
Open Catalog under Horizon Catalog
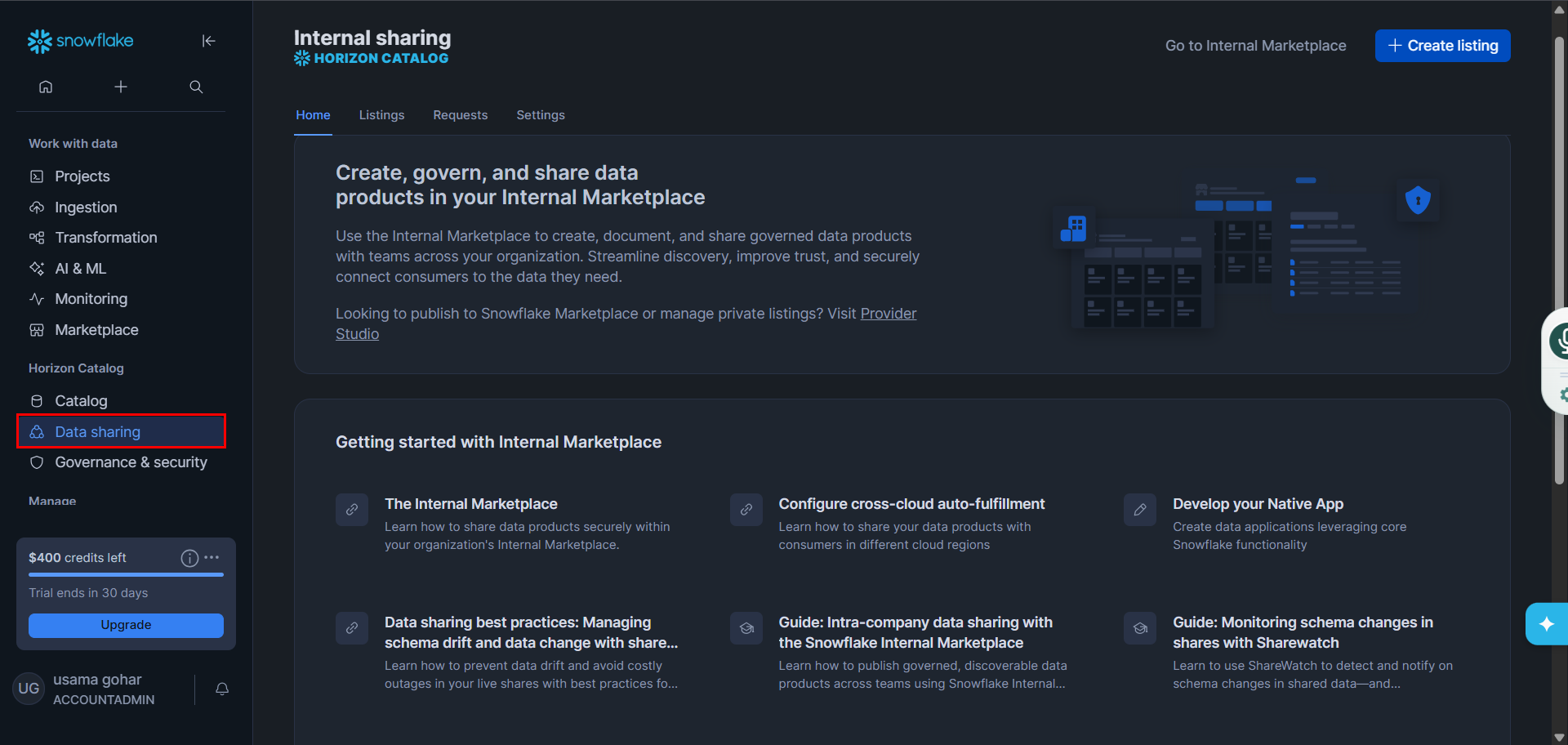121,401
